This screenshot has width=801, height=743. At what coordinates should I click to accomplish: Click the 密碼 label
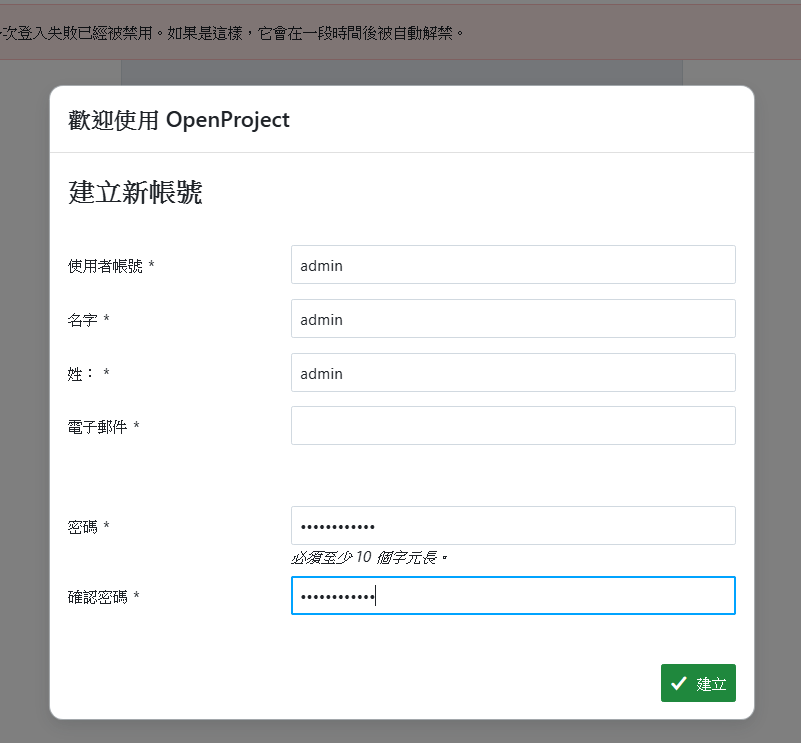click(88, 527)
